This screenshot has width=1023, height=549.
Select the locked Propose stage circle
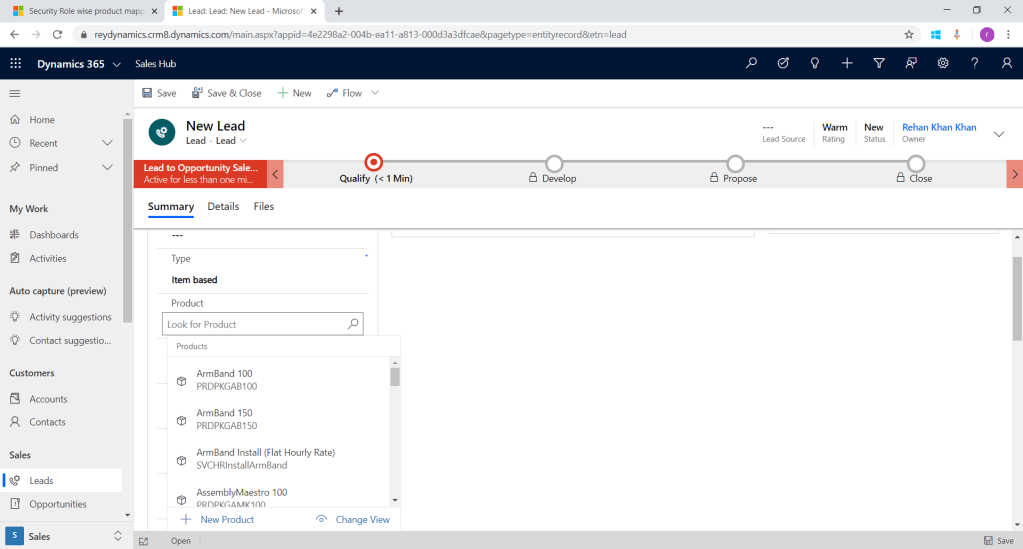click(735, 163)
